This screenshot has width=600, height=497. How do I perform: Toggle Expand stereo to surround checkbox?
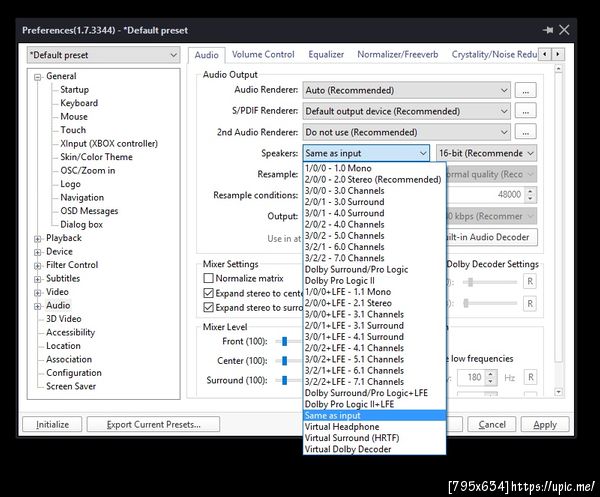tap(209, 308)
